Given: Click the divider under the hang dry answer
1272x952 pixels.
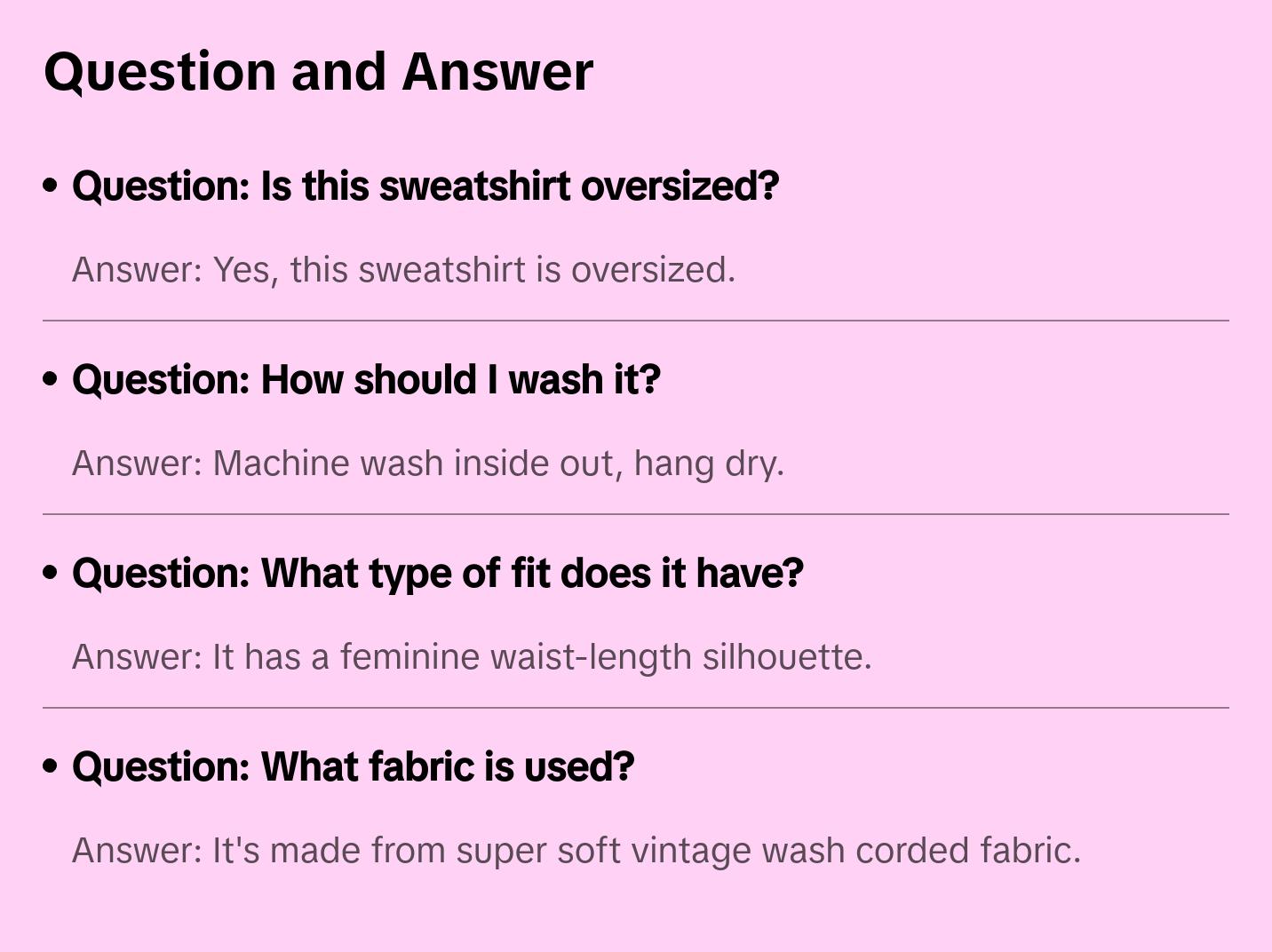Looking at the screenshot, I should (x=636, y=514).
